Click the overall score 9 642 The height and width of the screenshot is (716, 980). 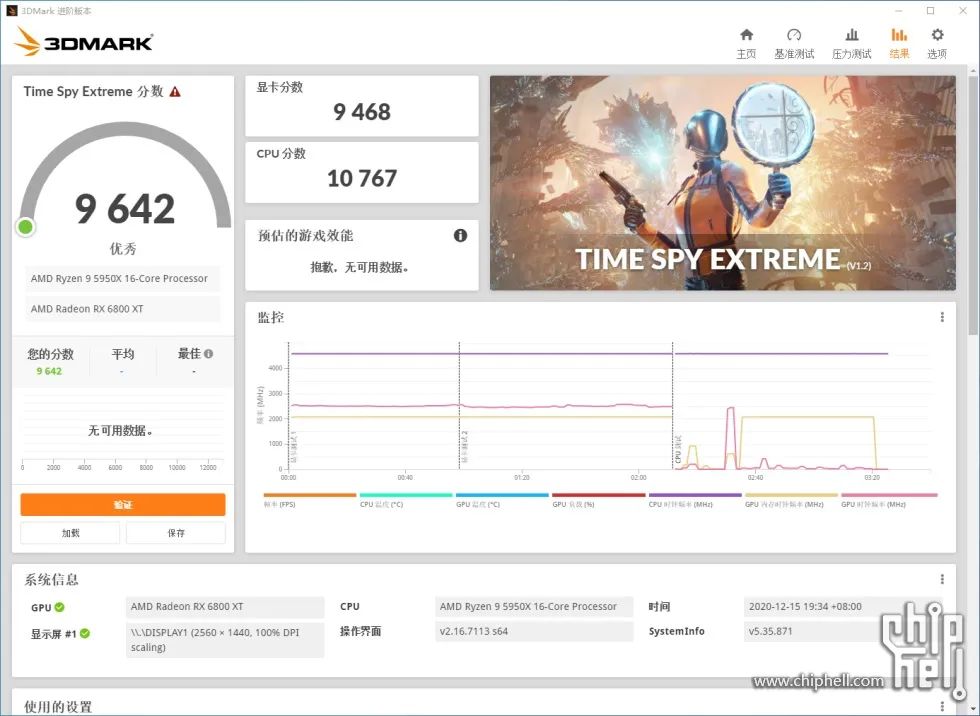pos(124,209)
